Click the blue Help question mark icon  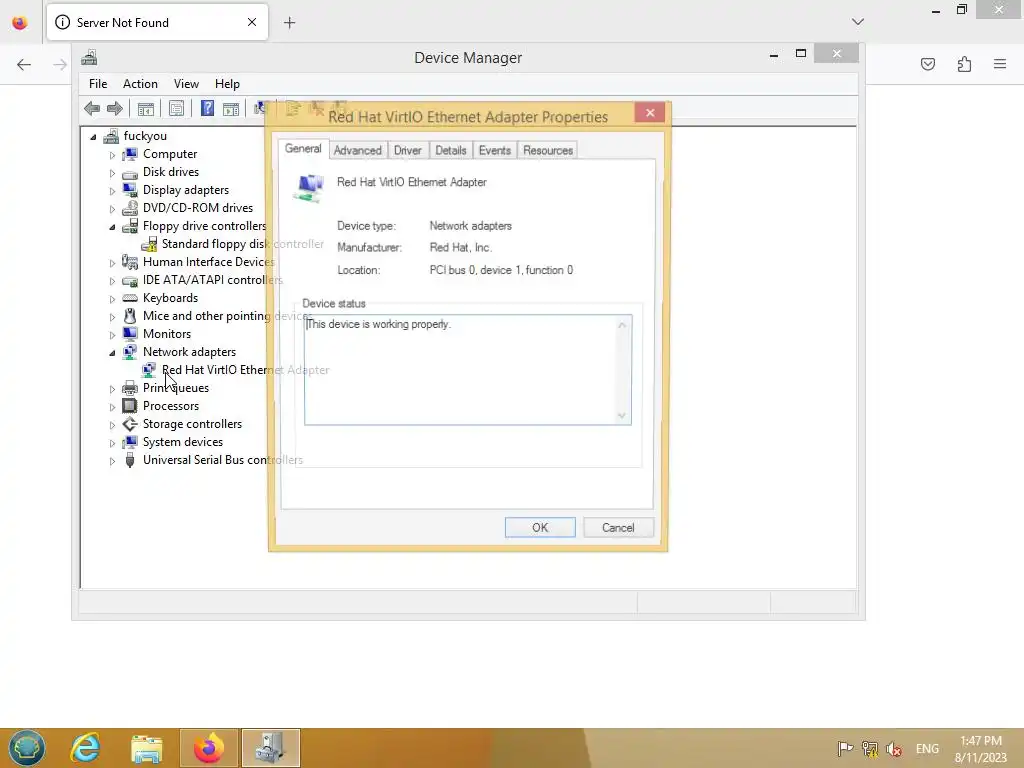207,108
